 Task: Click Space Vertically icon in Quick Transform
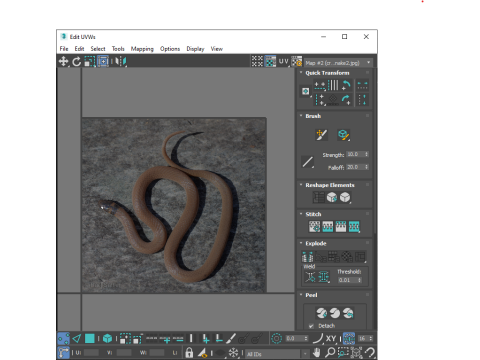click(x=362, y=99)
